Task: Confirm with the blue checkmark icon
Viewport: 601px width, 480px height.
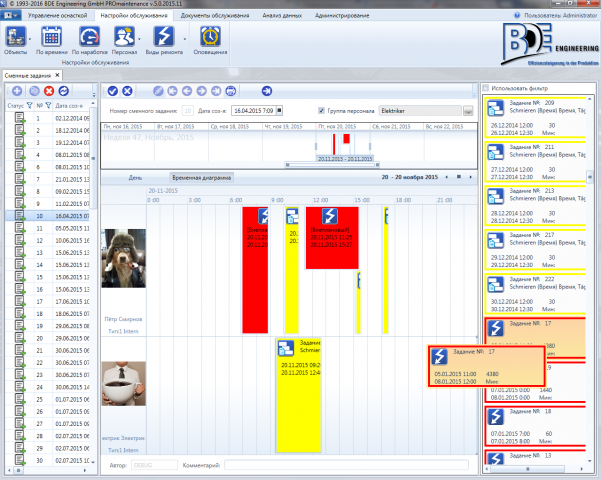Action: [113, 91]
